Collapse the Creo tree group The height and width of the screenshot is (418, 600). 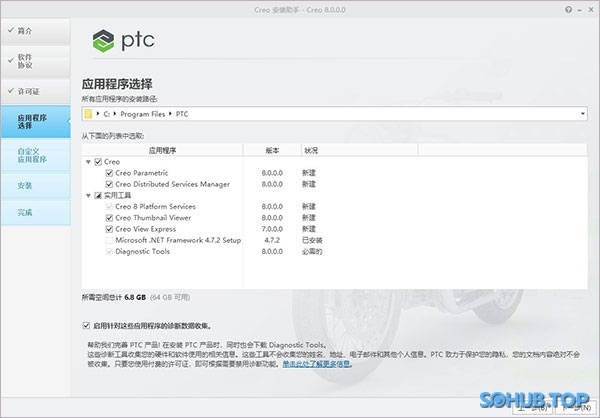click(88, 162)
